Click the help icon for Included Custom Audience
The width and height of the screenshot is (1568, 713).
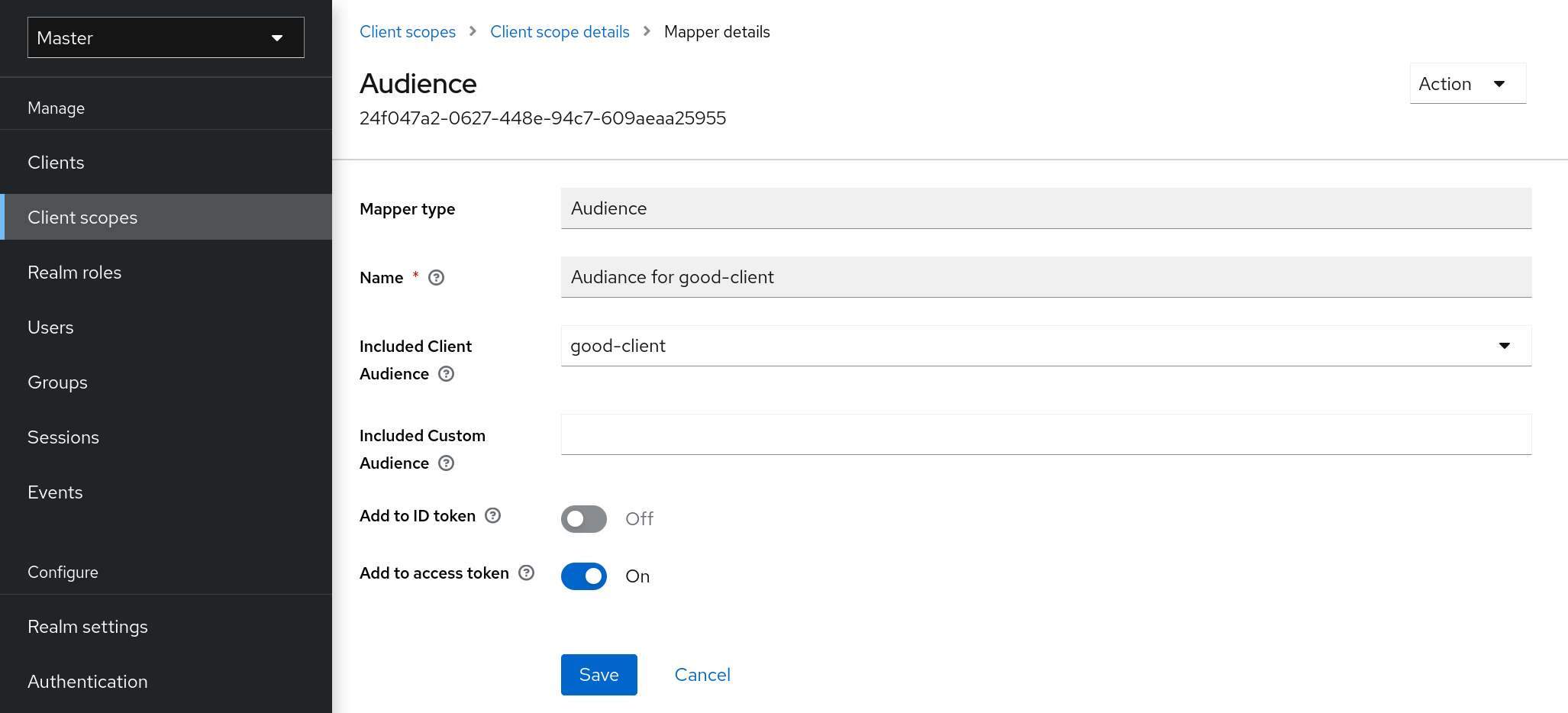click(x=447, y=463)
